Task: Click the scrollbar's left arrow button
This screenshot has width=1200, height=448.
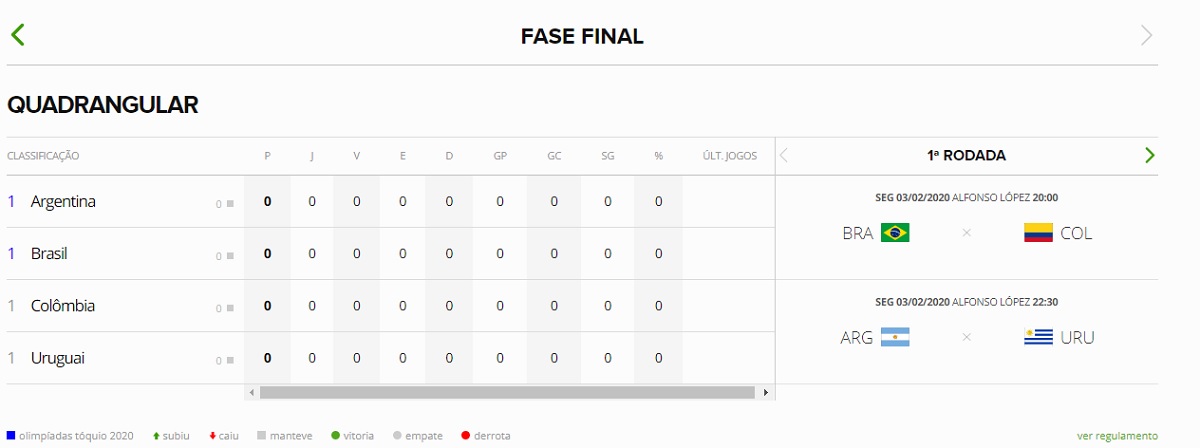Action: click(x=251, y=393)
